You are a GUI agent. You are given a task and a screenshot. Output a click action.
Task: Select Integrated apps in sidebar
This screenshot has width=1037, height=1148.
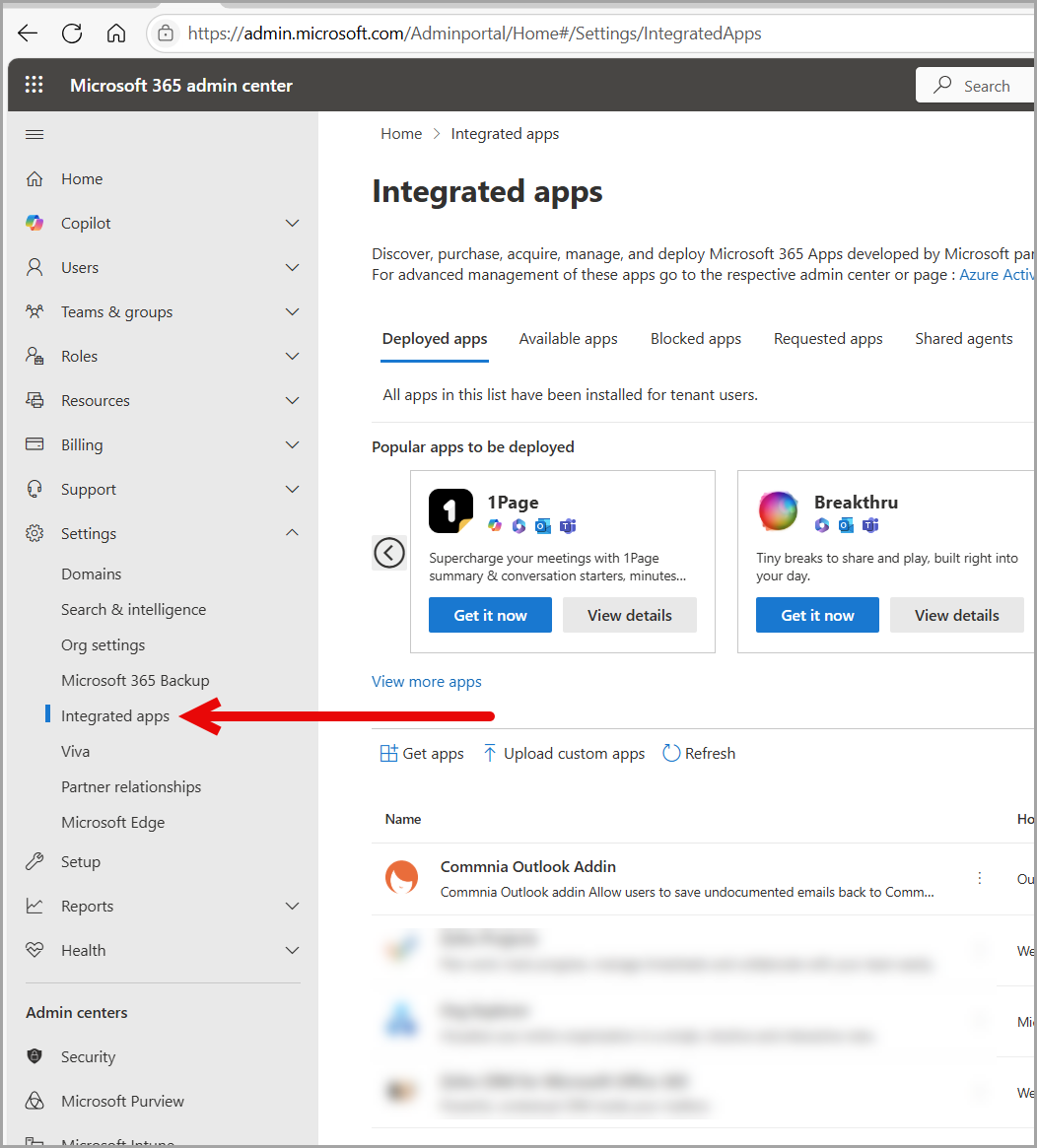[x=115, y=716]
